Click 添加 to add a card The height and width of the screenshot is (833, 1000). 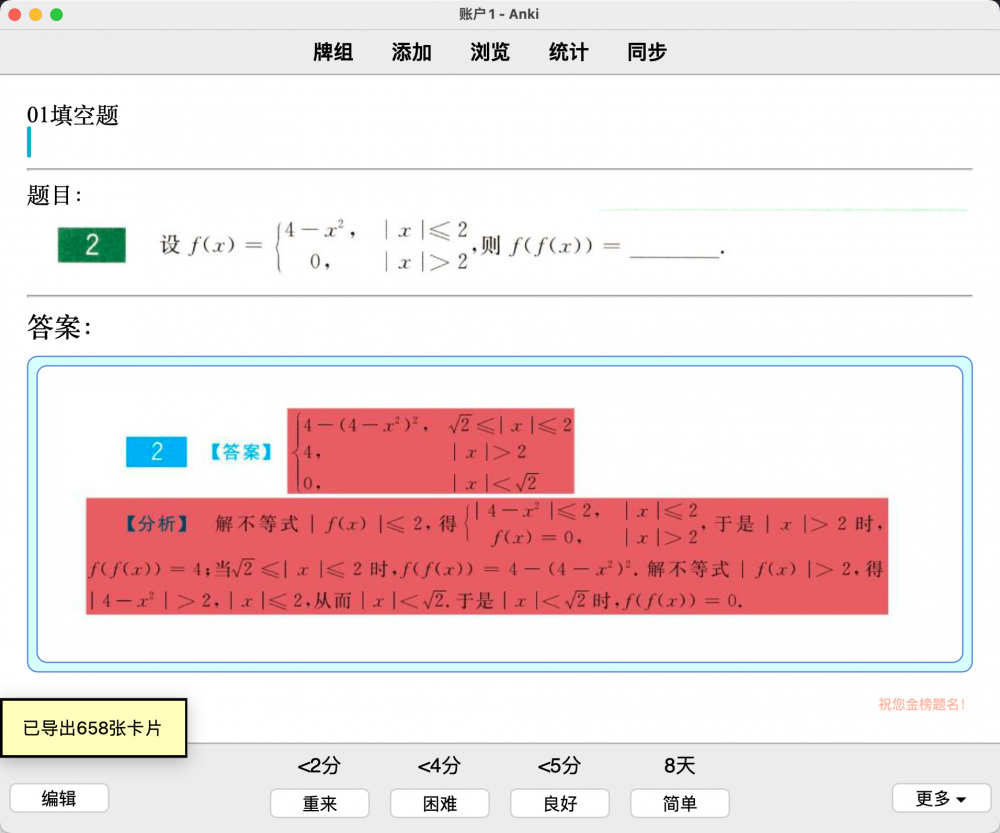(x=411, y=52)
